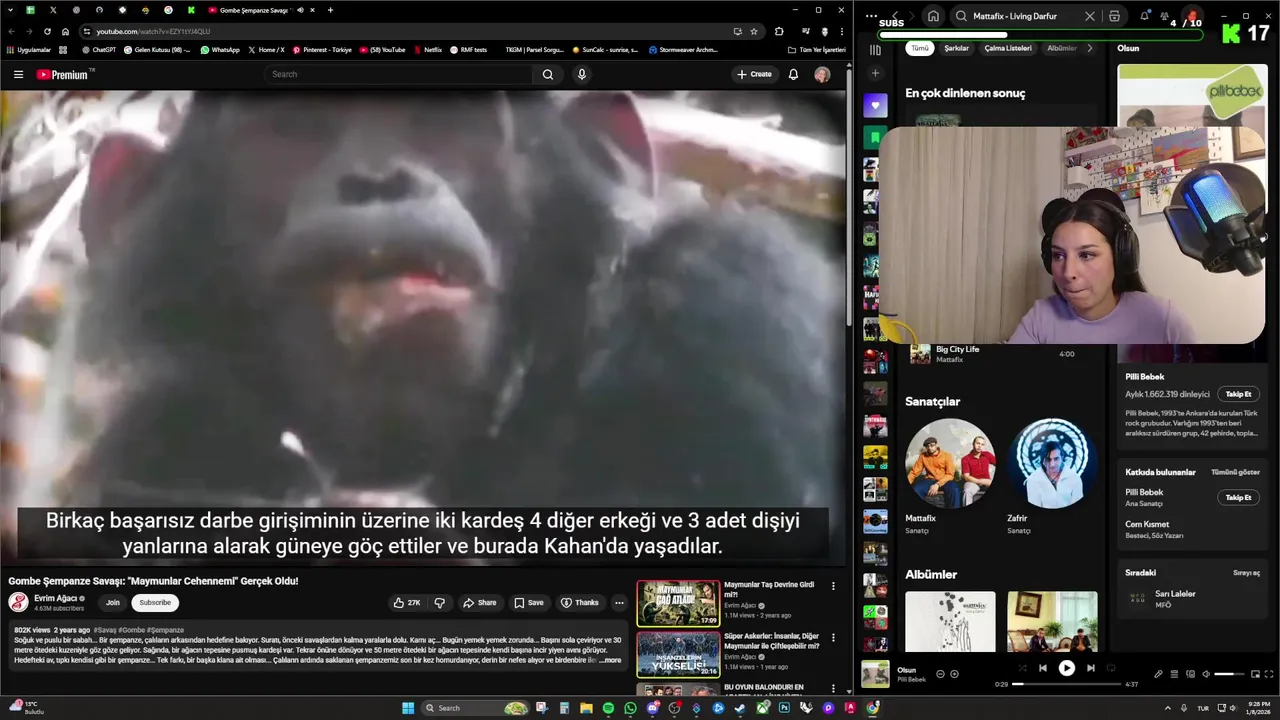
Task: Toggle Spotify Your Library panel
Action: pos(875,50)
